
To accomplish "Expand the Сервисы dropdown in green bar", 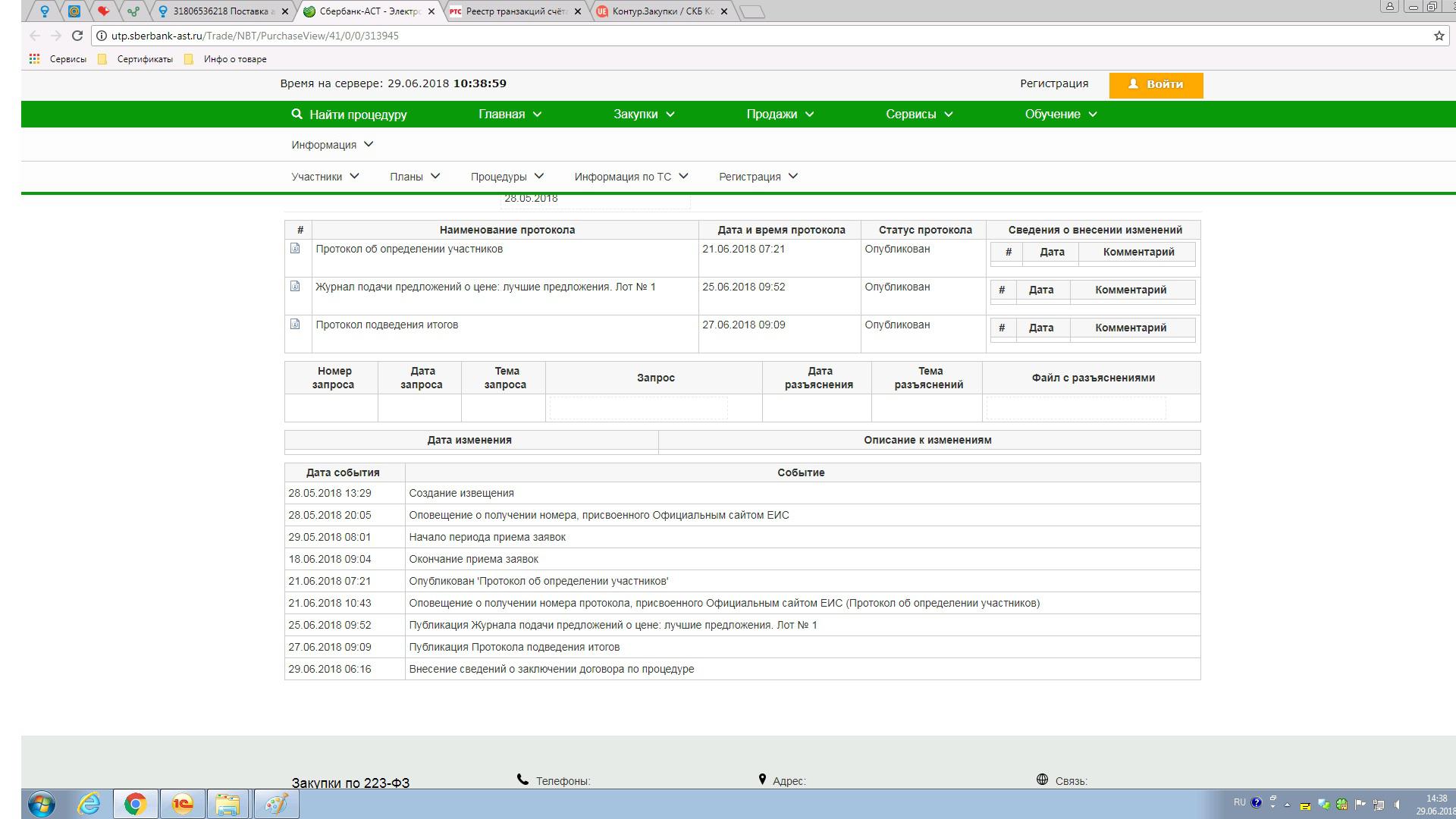I will point(919,114).
